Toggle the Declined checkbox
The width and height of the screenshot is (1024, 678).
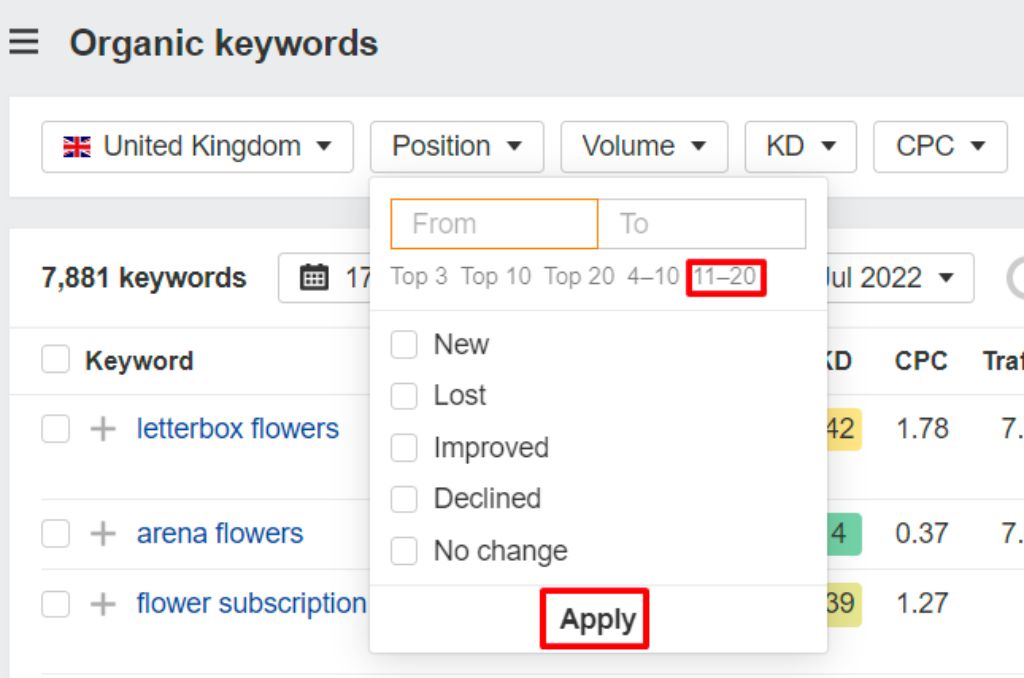click(404, 499)
